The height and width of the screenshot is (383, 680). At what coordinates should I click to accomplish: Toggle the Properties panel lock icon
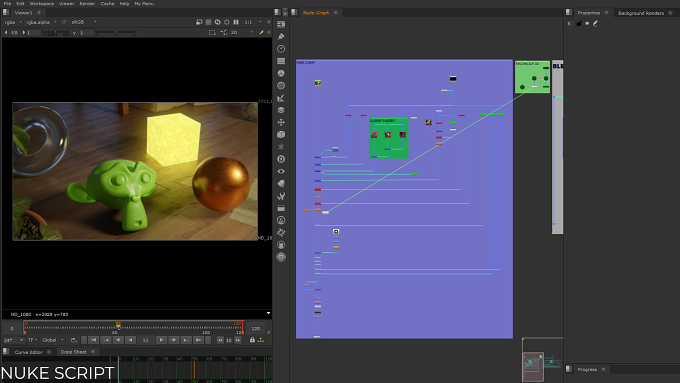579,23
